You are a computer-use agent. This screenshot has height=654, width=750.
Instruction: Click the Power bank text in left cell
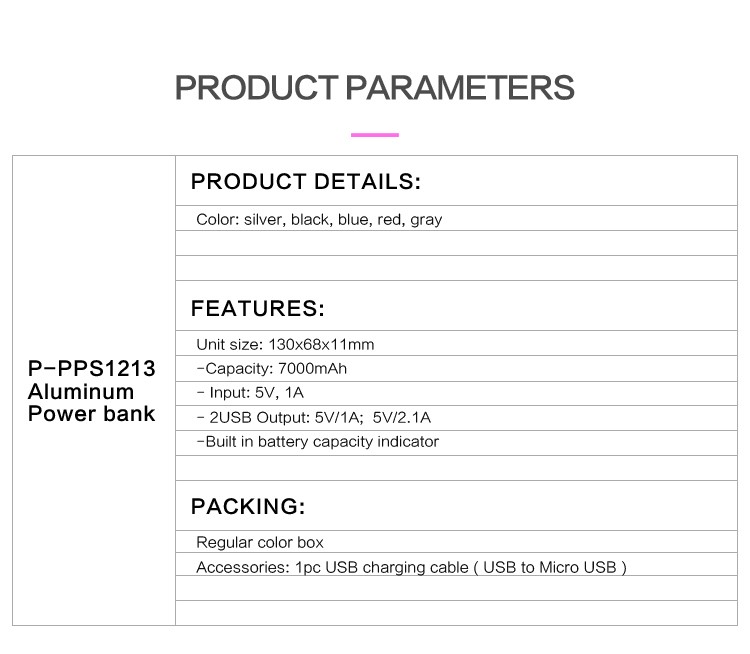click(x=91, y=413)
